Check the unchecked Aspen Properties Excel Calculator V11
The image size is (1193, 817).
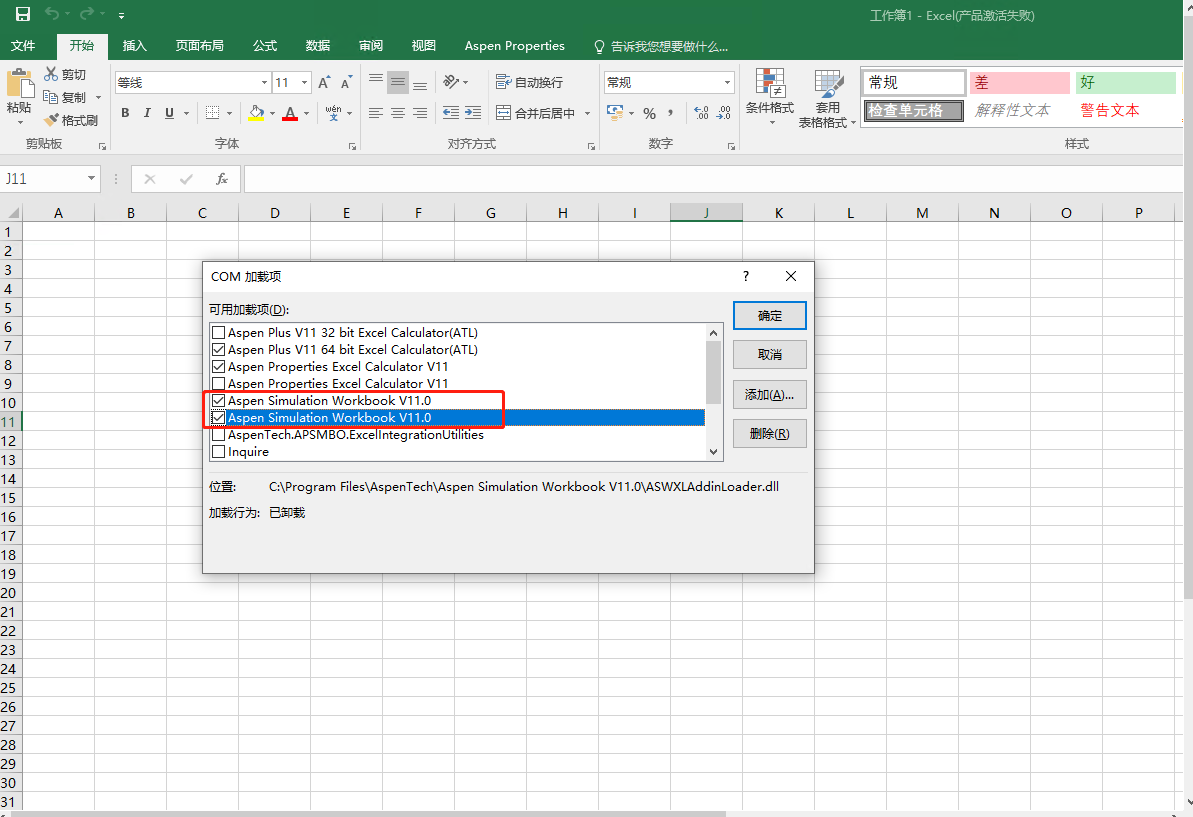(218, 383)
